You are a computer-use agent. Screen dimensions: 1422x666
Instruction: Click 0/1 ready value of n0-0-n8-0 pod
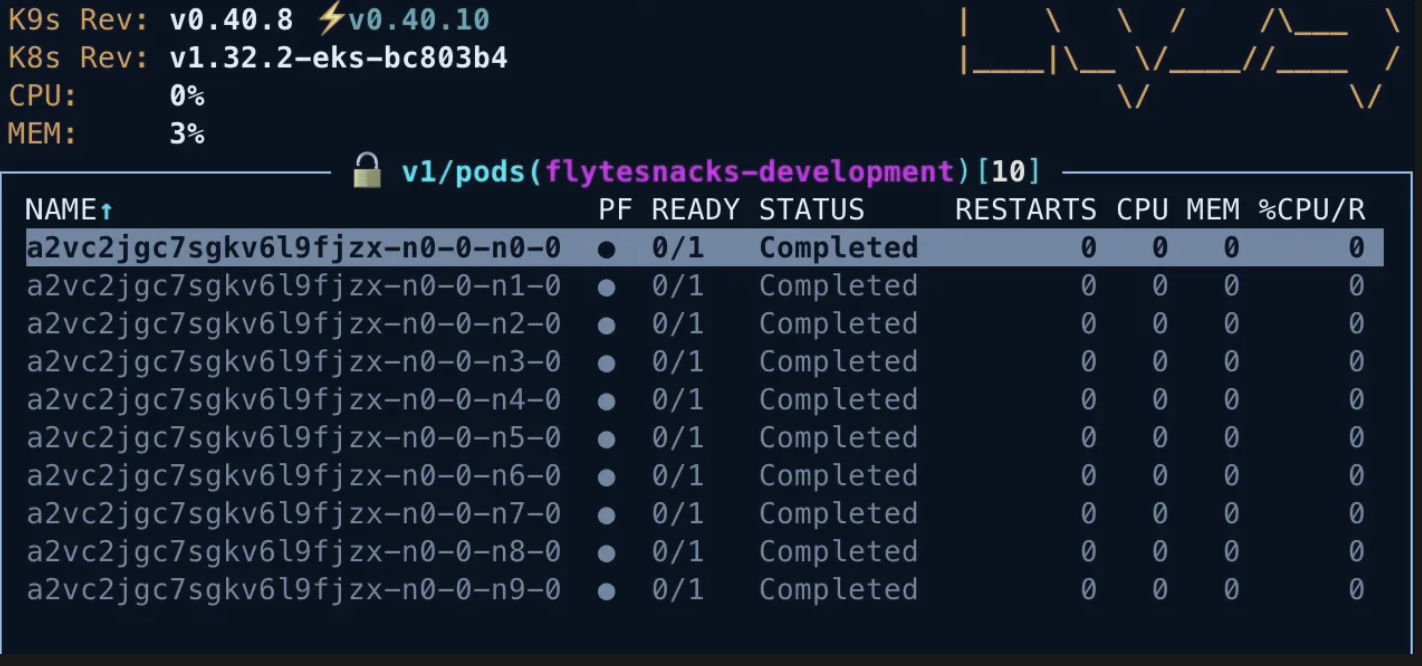678,552
